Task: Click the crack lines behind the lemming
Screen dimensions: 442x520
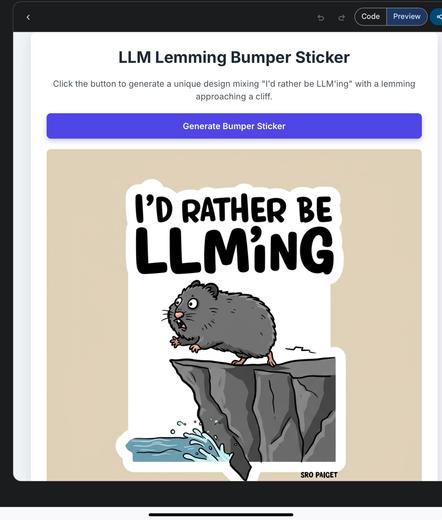Action: click(x=300, y=350)
